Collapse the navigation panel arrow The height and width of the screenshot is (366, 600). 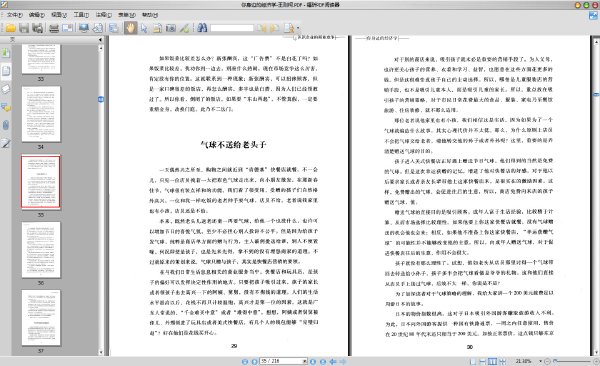click(x=100, y=39)
